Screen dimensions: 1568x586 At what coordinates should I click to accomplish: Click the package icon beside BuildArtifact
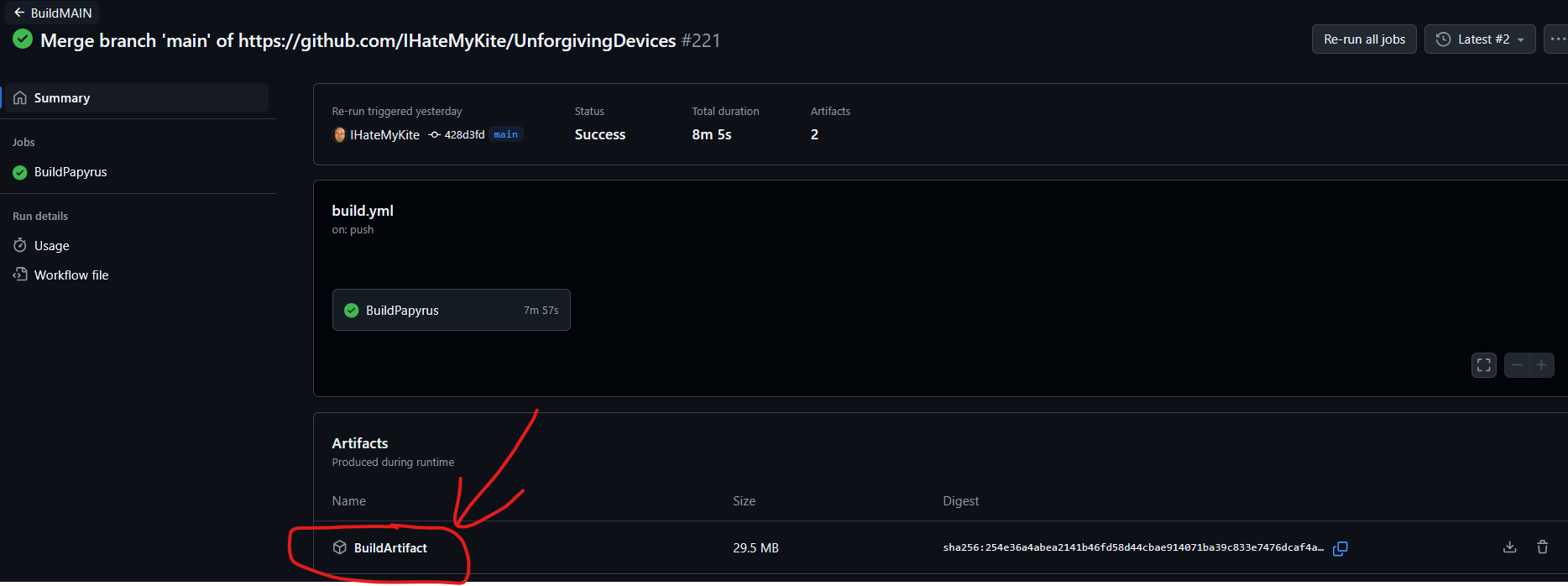[x=340, y=547]
